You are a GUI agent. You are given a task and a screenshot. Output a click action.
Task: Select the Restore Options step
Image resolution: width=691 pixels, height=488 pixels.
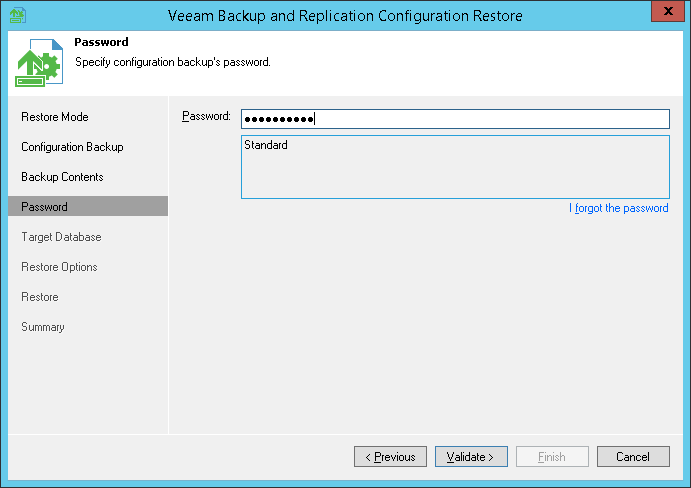click(x=59, y=267)
